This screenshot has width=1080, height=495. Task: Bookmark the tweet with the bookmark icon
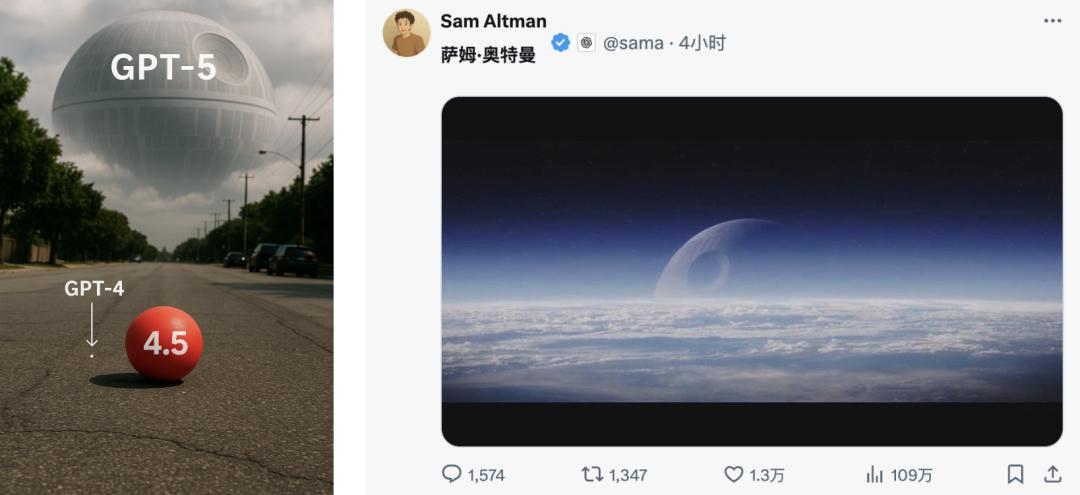(x=1015, y=474)
